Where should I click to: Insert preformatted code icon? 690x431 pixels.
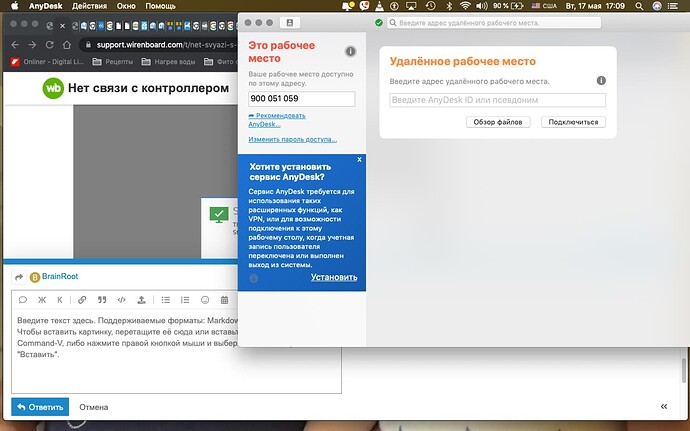pyautogui.click(x=121, y=300)
